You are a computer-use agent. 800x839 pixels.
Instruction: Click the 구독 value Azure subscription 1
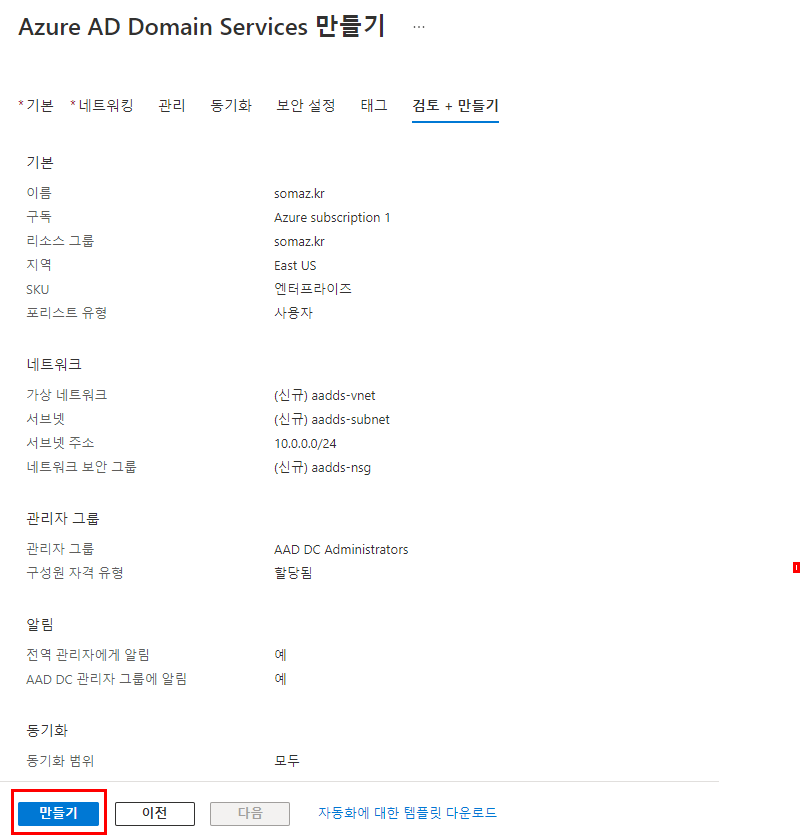pos(332,217)
